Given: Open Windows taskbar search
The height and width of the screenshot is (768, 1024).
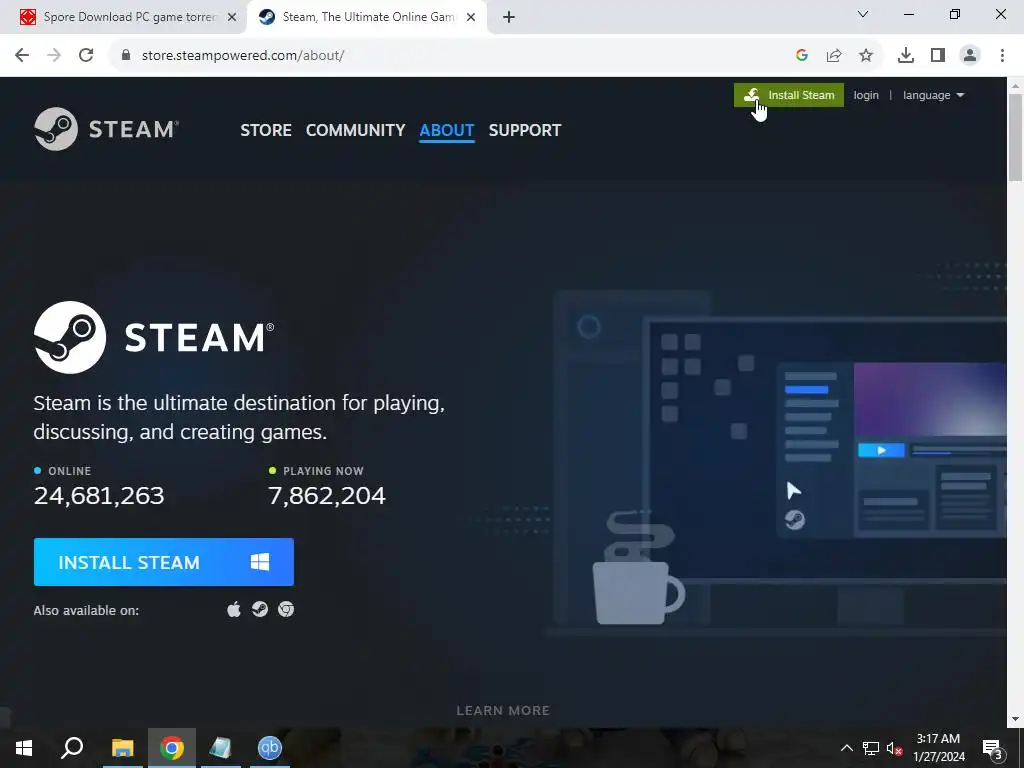Looking at the screenshot, I should click(72, 748).
